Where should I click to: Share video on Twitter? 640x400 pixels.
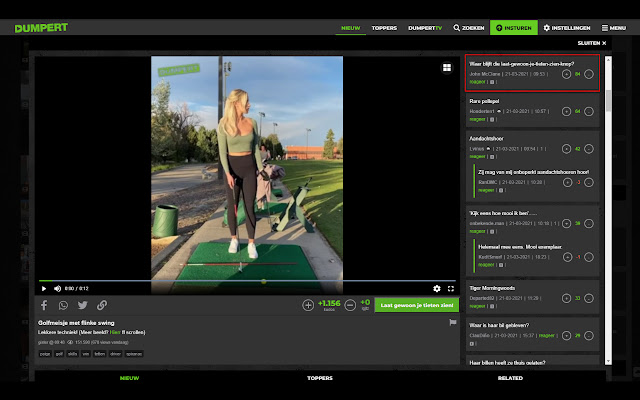point(82,305)
